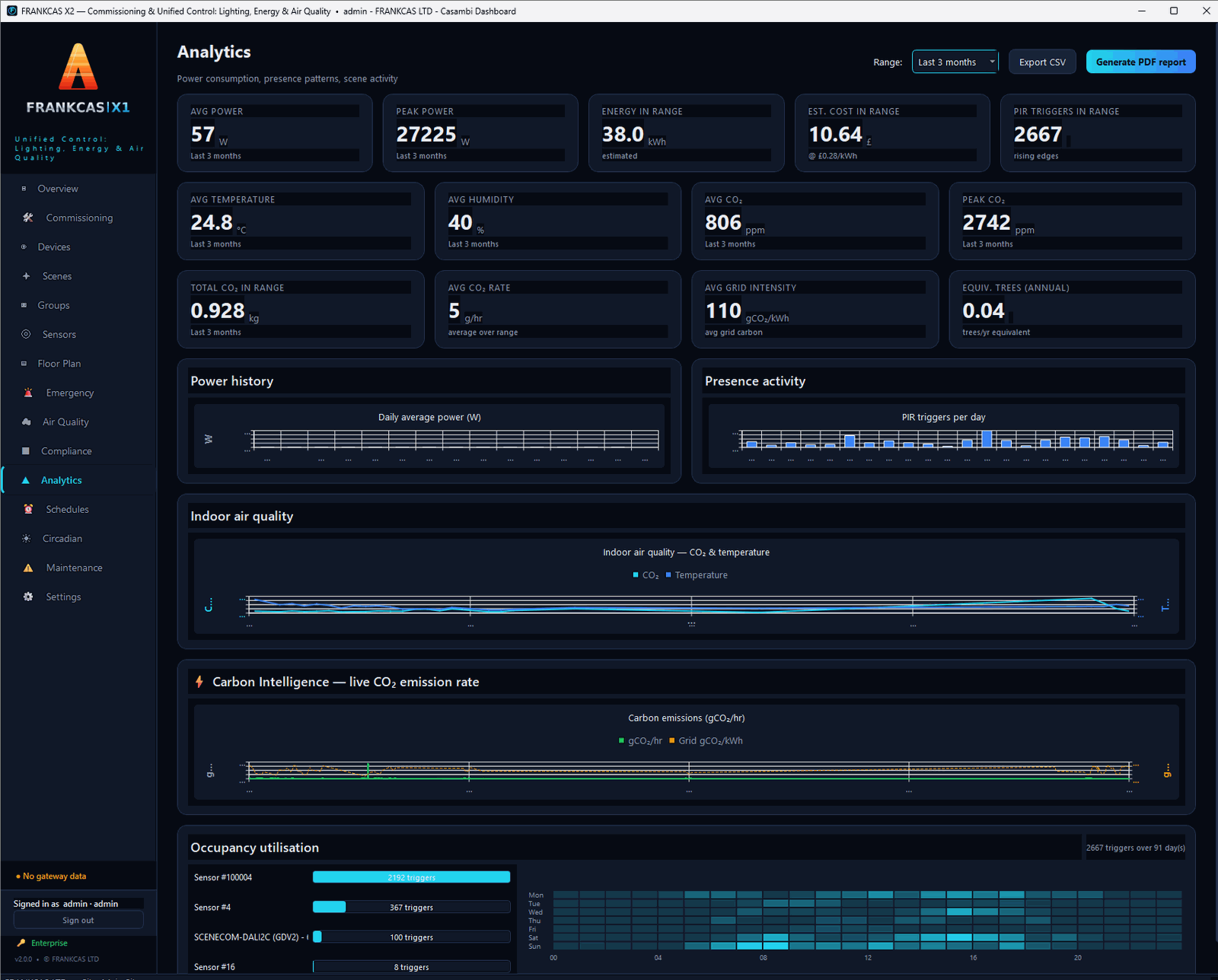
Task: Go to the Commissioning page
Action: tap(78, 218)
